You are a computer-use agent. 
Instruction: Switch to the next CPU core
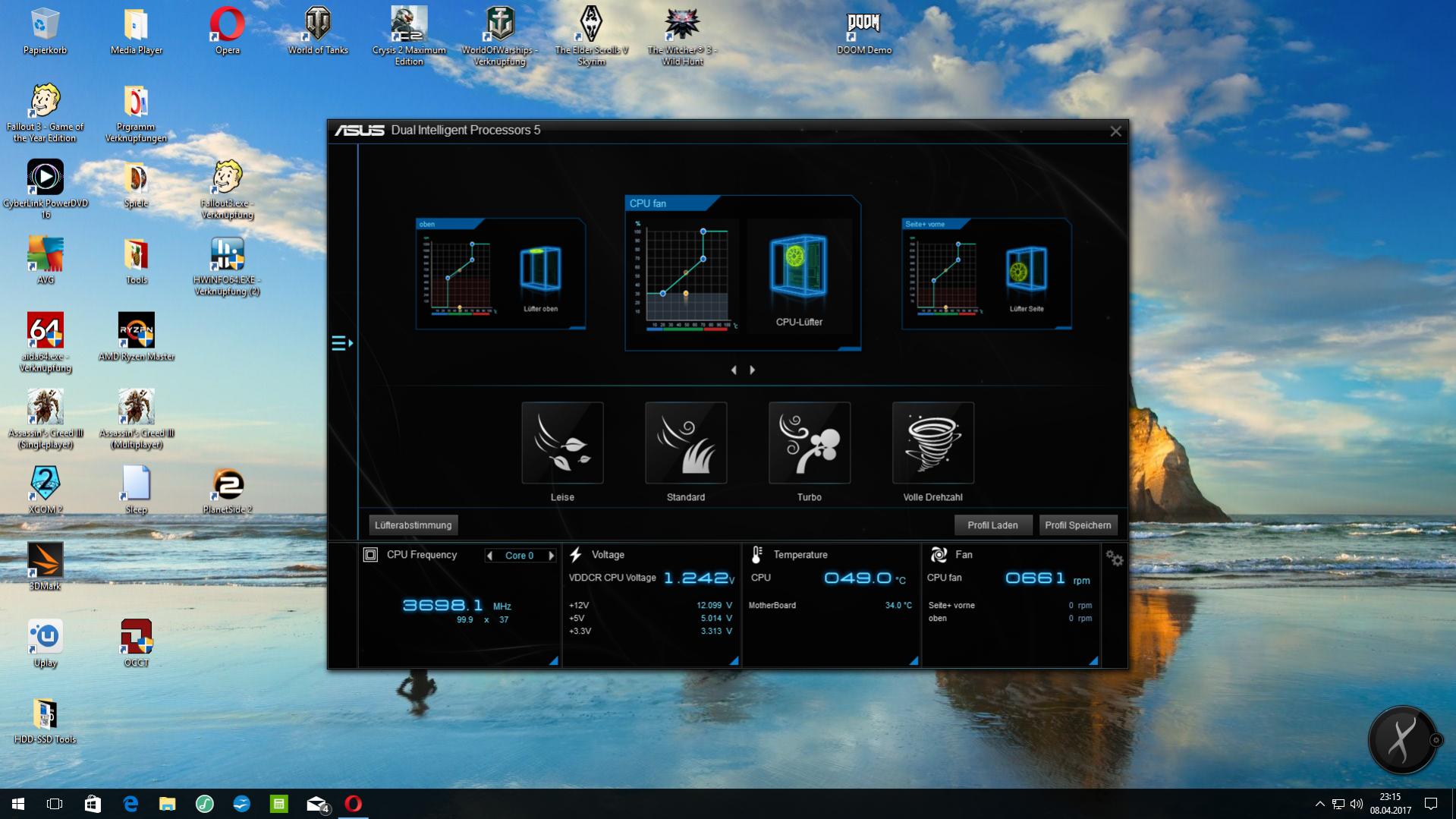tap(552, 556)
